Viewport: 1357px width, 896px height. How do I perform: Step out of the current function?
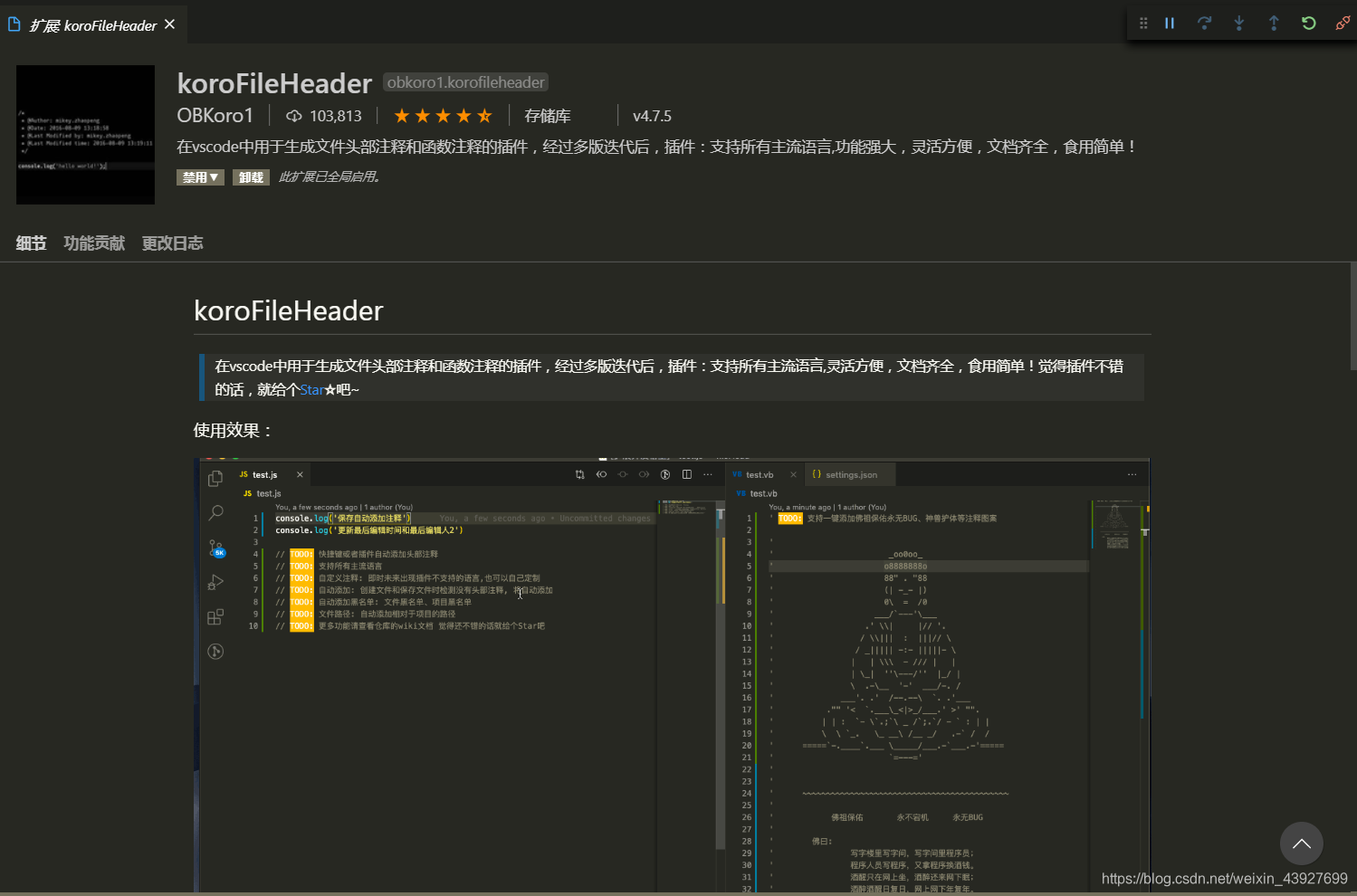1274,23
